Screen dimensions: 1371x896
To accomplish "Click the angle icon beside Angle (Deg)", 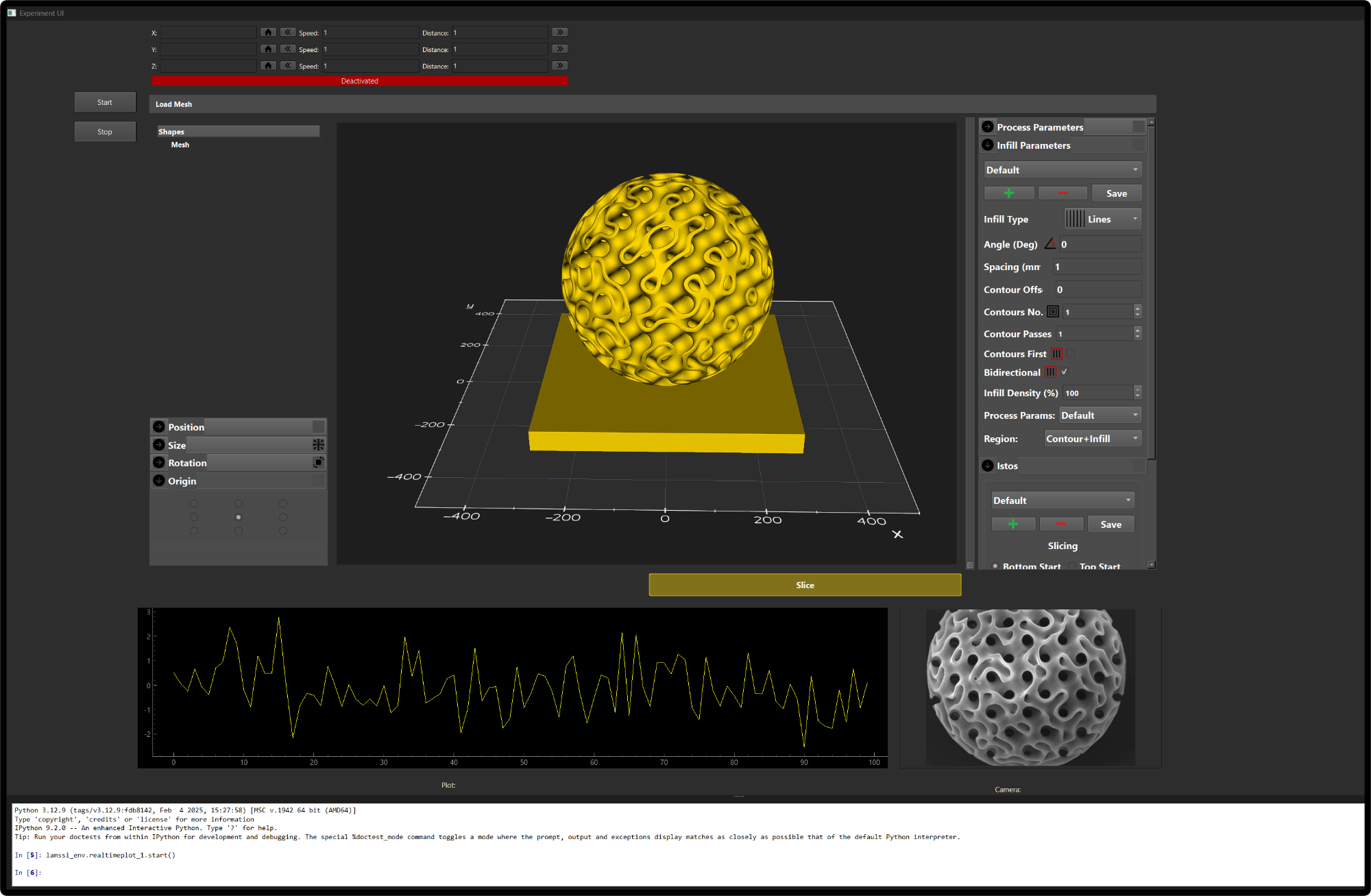I will click(x=1050, y=244).
